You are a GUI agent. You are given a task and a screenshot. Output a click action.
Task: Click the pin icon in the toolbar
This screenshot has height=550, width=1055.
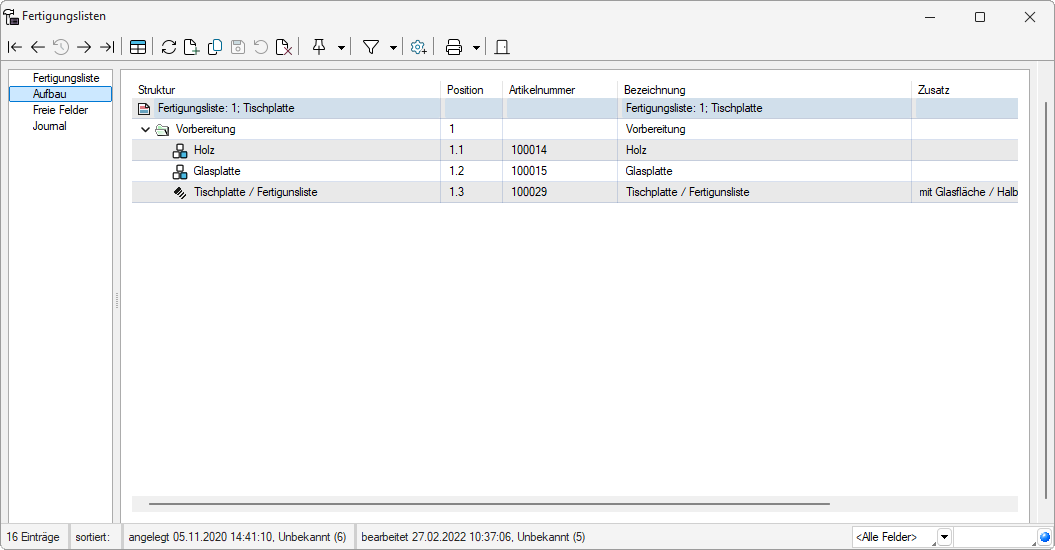(319, 47)
